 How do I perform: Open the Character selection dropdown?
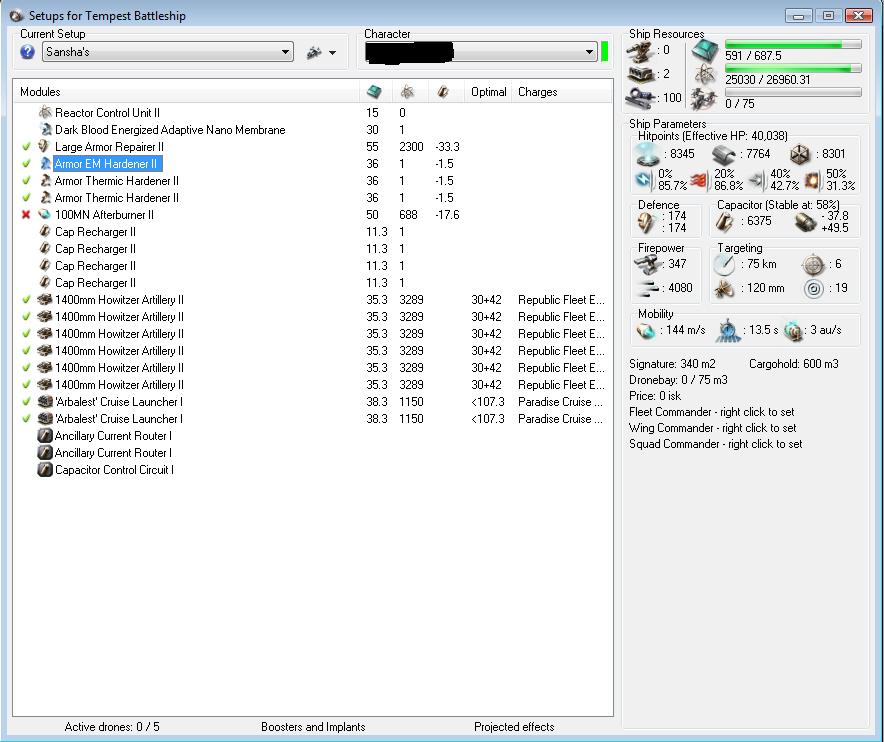[480, 52]
